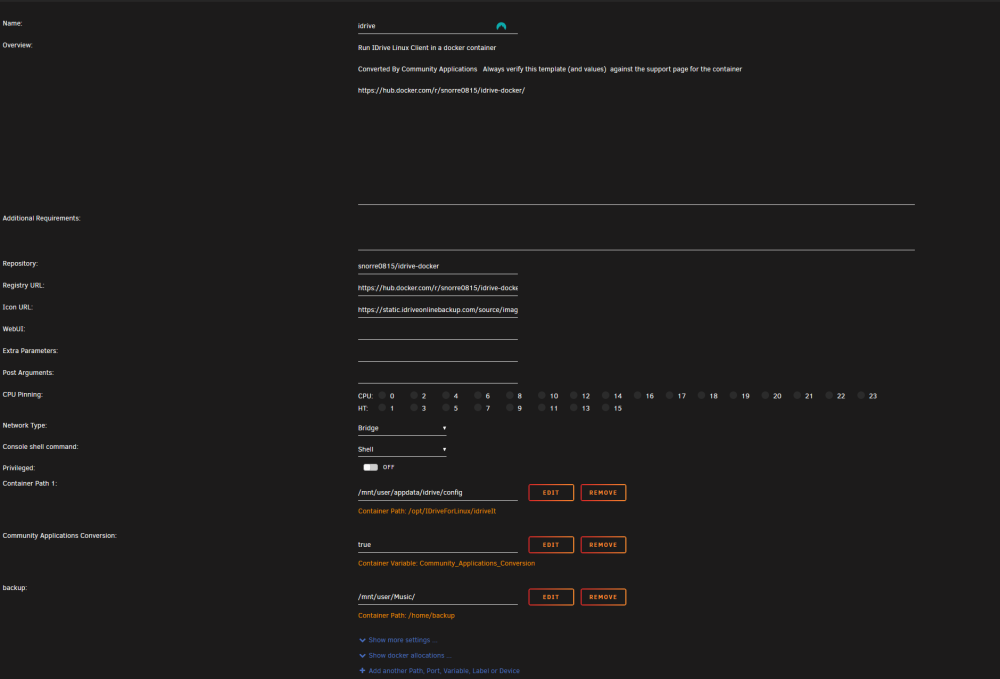Image resolution: width=1000 pixels, height=679 pixels.
Task: Pin HT core 5
Action: [446, 407]
